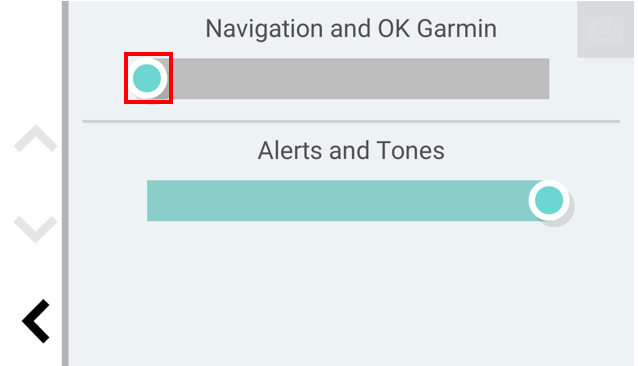The image size is (638, 366).
Task: Select the Navigation and OK Garmin label
Action: pos(351,29)
